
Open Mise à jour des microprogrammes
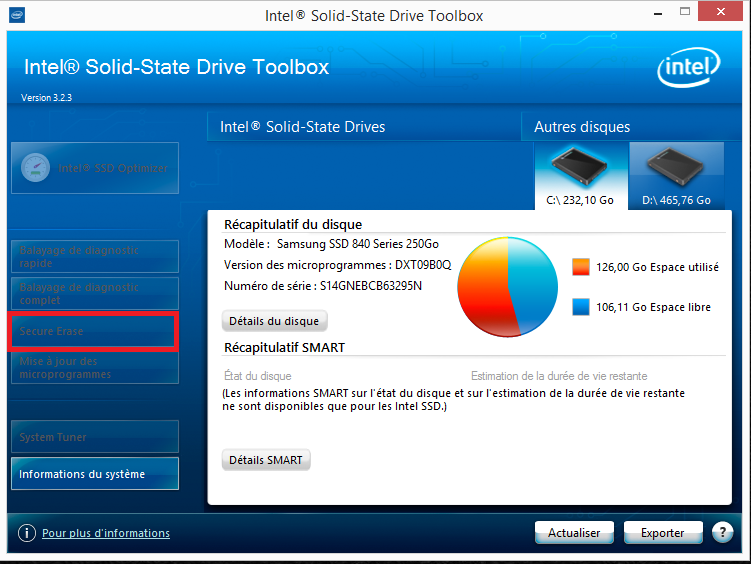[x=95, y=368]
